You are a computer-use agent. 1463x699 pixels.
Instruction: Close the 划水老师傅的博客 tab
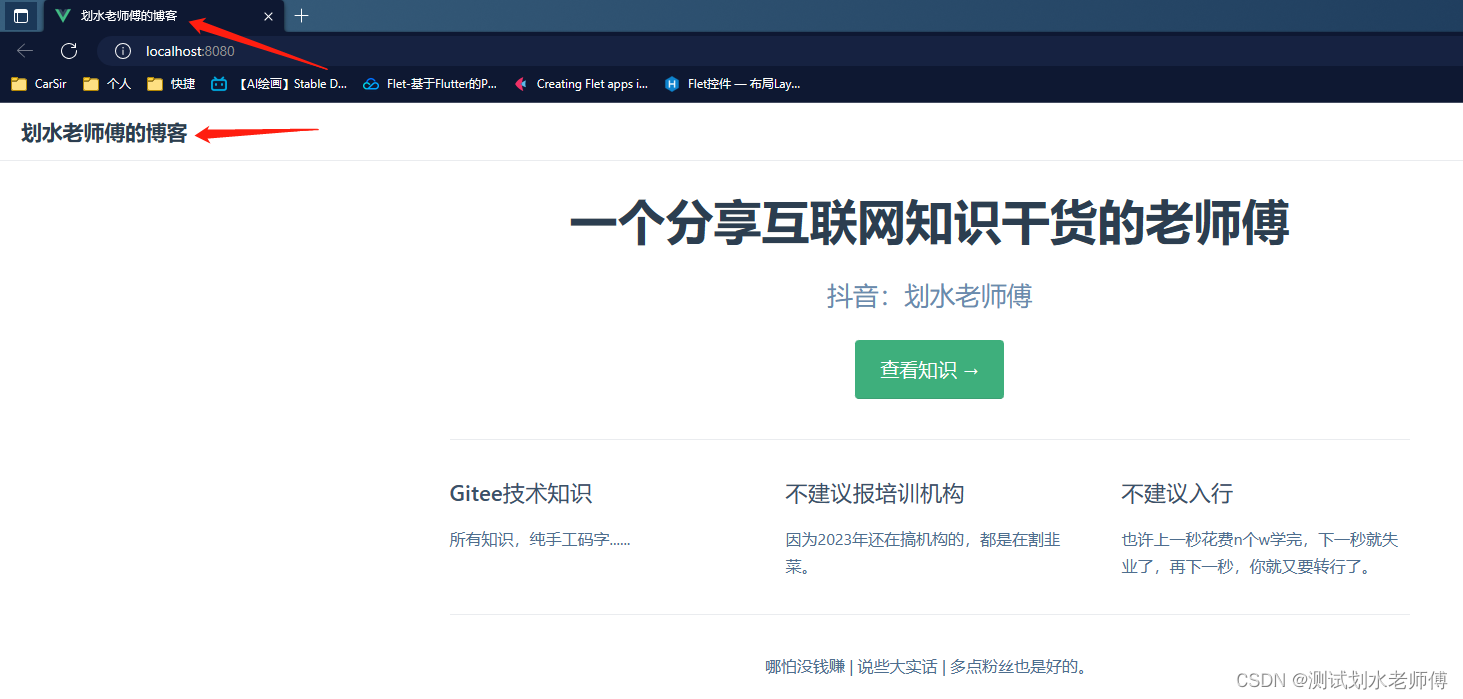(x=267, y=16)
